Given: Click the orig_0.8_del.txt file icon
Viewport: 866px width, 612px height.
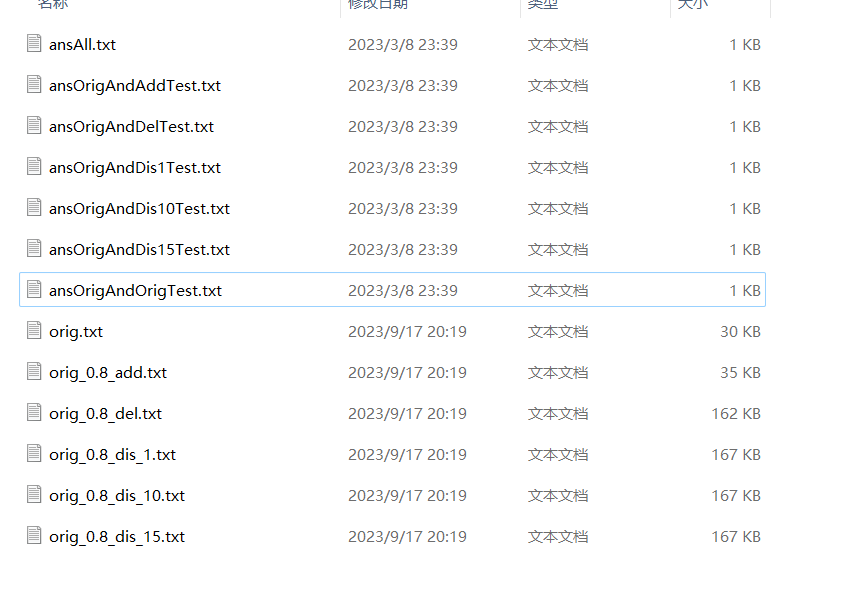Looking at the screenshot, I should click(34, 412).
